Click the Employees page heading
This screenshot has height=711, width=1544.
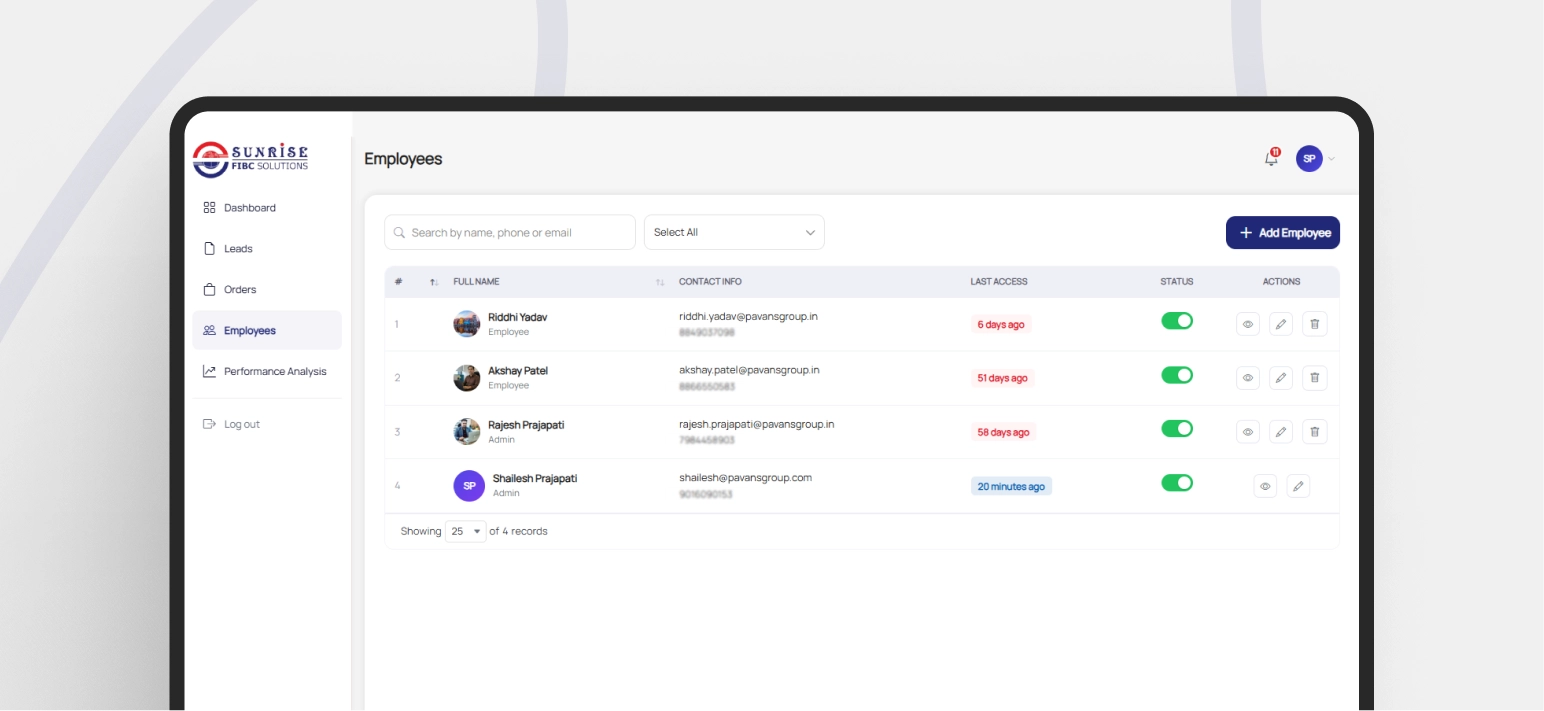click(403, 159)
